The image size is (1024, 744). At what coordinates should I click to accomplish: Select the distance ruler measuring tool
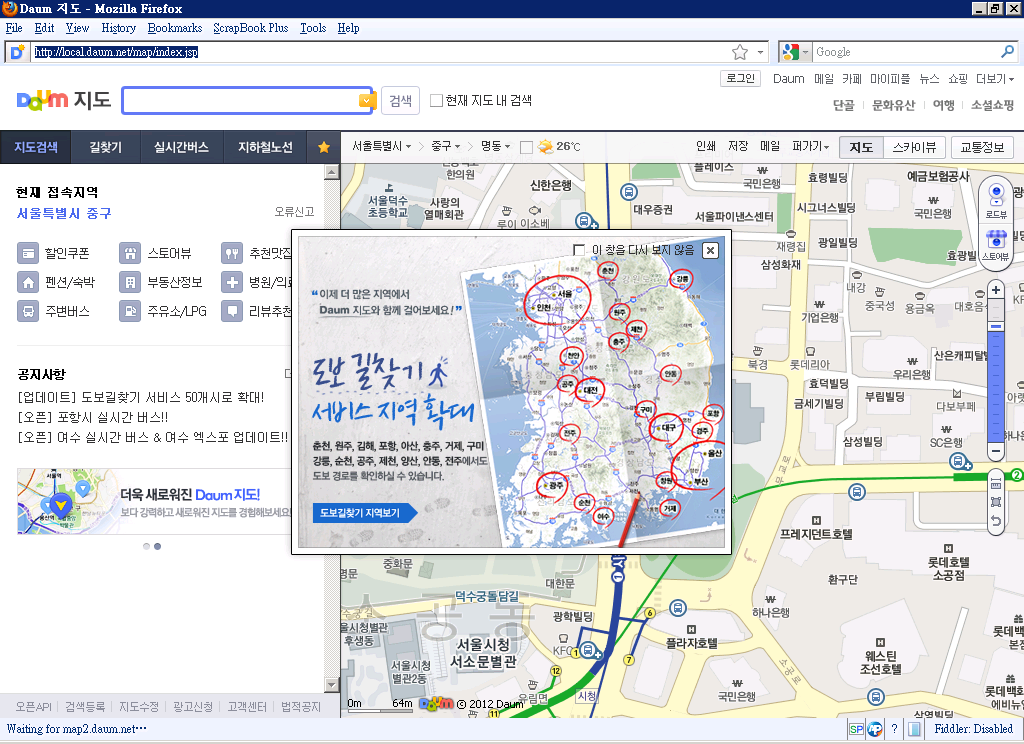pos(995,483)
